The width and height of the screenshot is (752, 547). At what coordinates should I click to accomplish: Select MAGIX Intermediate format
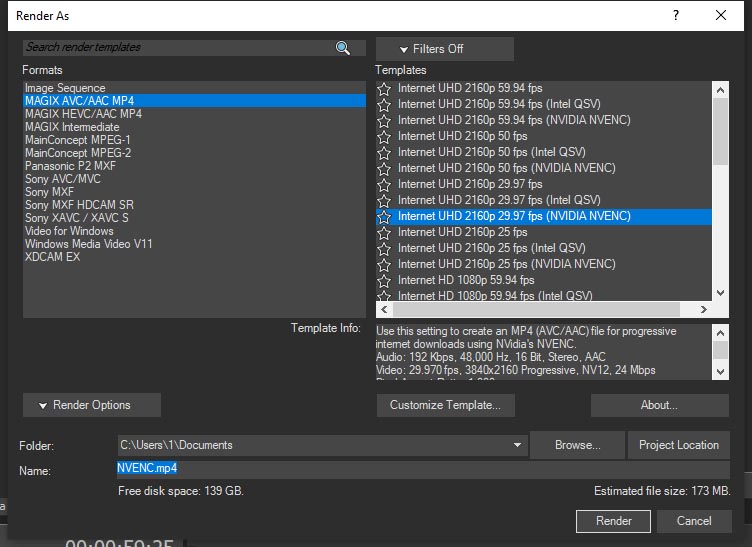point(194,127)
